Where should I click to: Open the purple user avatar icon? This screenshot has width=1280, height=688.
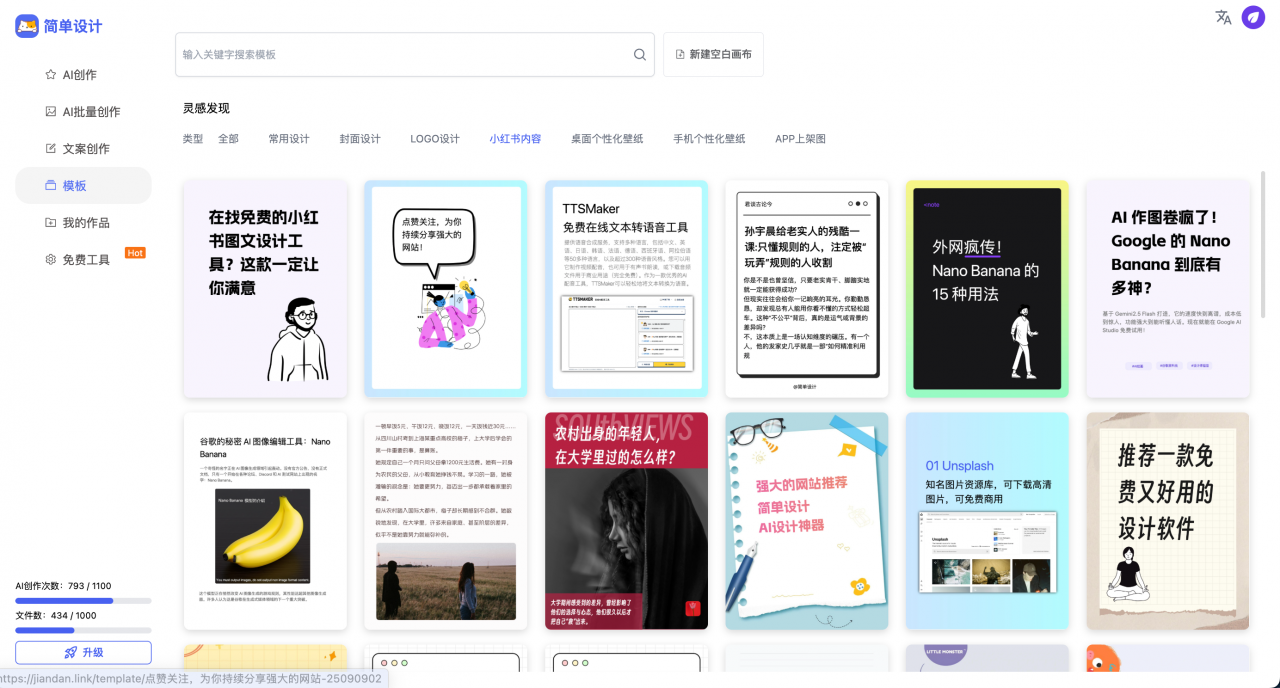pos(1253,17)
